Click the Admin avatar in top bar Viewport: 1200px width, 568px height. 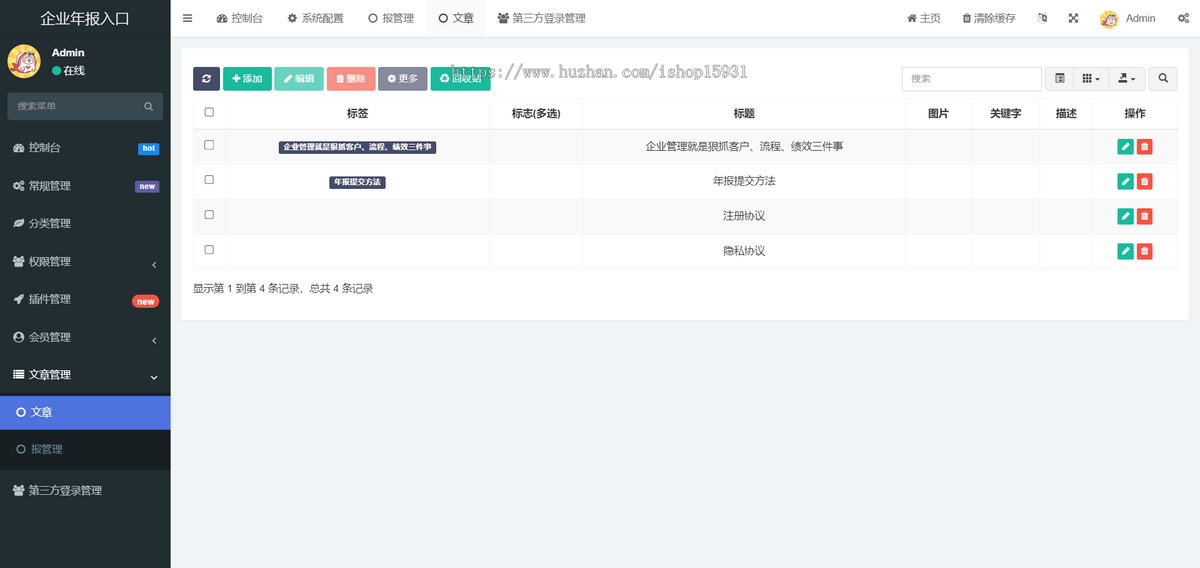pyautogui.click(x=1109, y=19)
